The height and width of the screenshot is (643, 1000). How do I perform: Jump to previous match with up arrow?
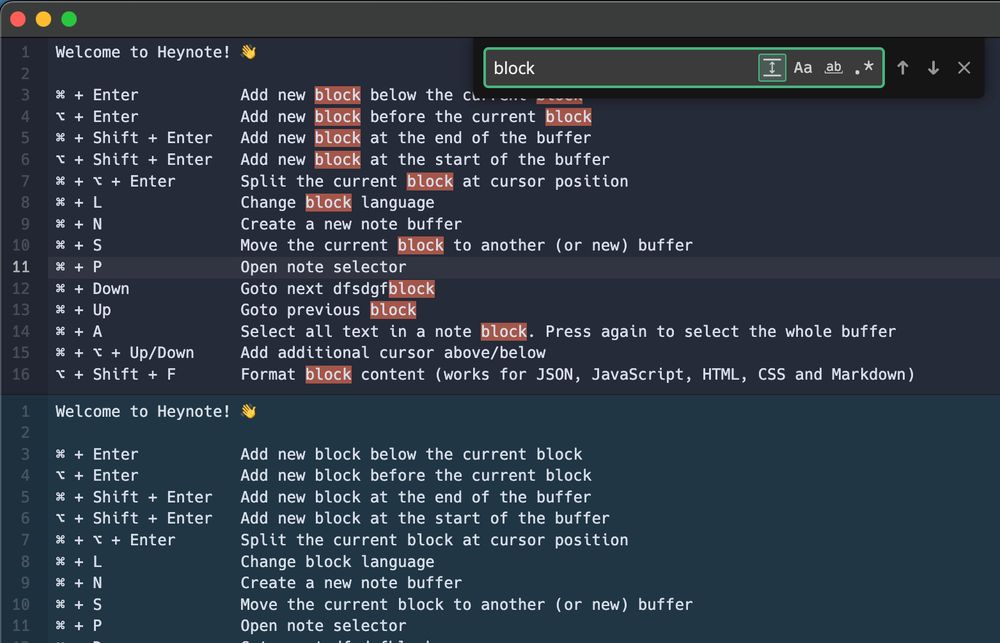903,68
